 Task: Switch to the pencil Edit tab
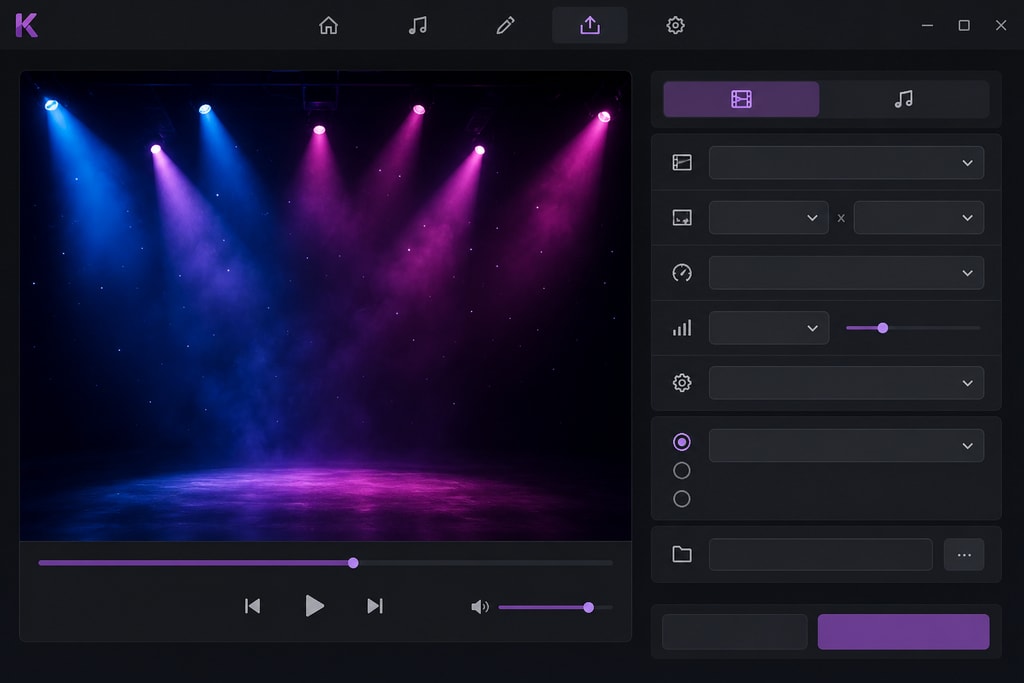[x=505, y=25]
